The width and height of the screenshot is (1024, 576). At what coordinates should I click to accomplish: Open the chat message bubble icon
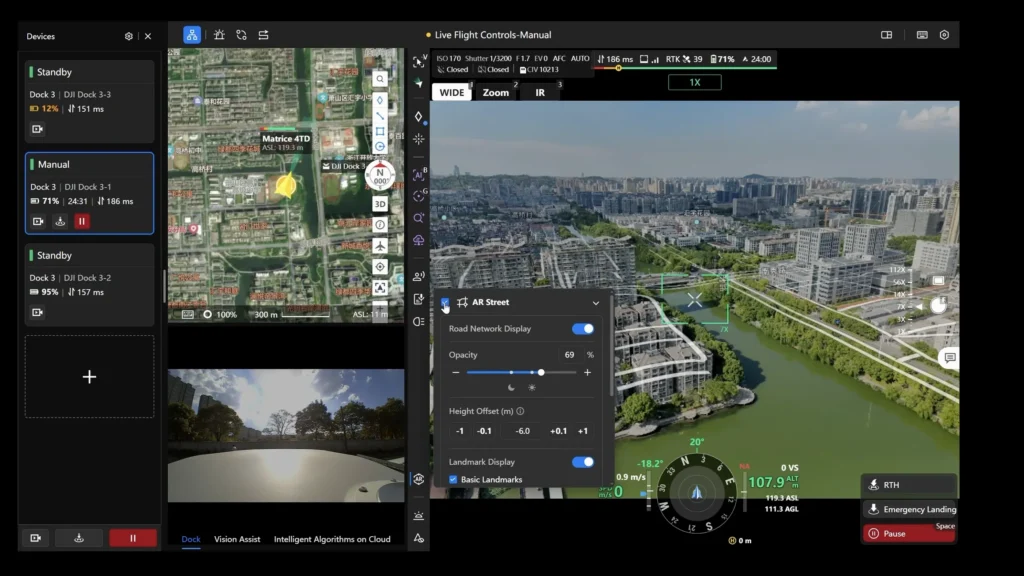[x=949, y=357]
